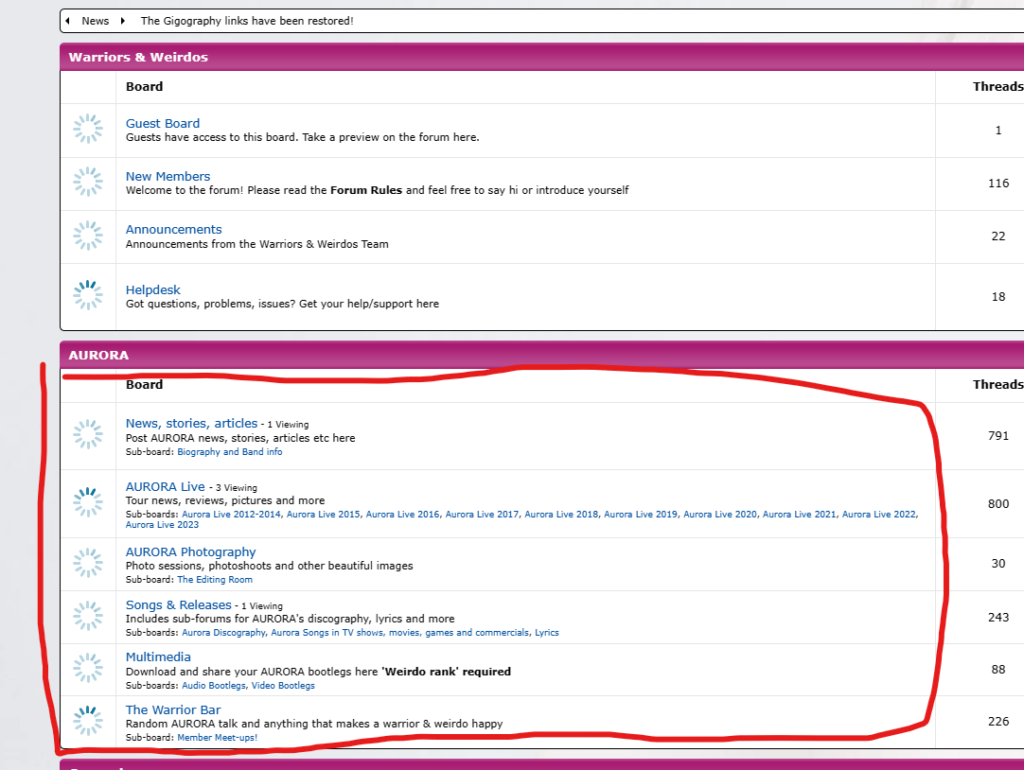Open the Guest Board
Screen dimensions: 1024x770
point(163,123)
